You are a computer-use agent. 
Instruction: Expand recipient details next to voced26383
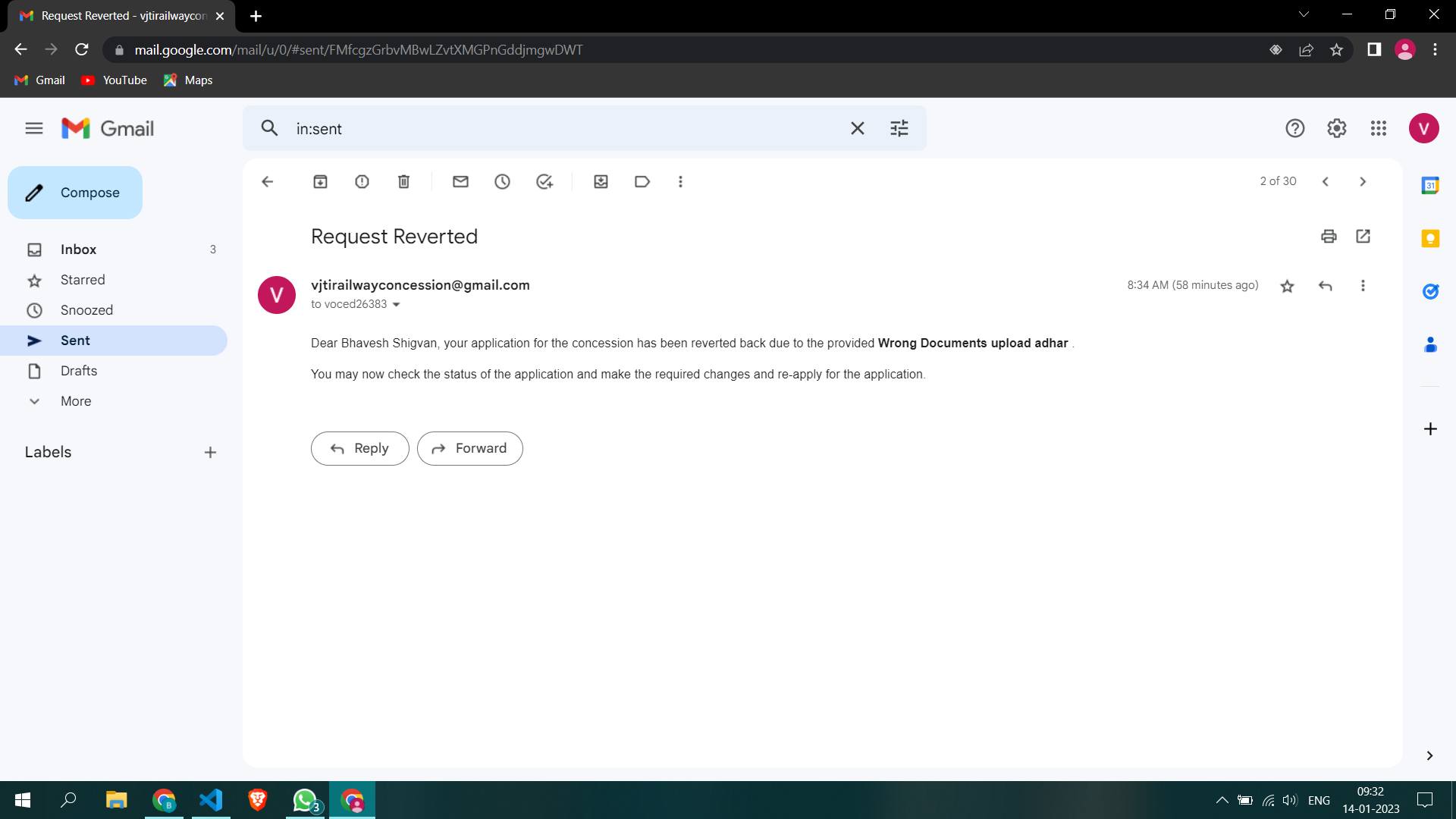pos(396,305)
